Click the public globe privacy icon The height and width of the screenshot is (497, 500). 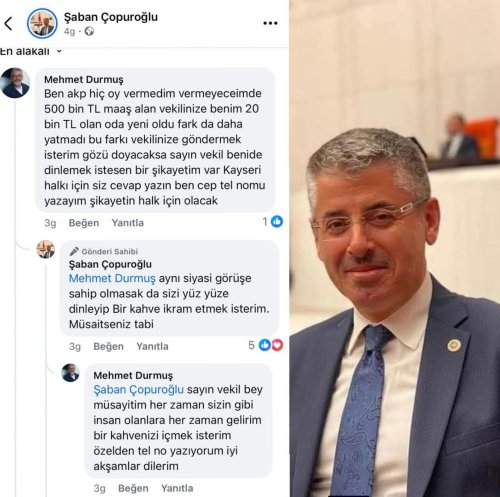click(x=89, y=31)
